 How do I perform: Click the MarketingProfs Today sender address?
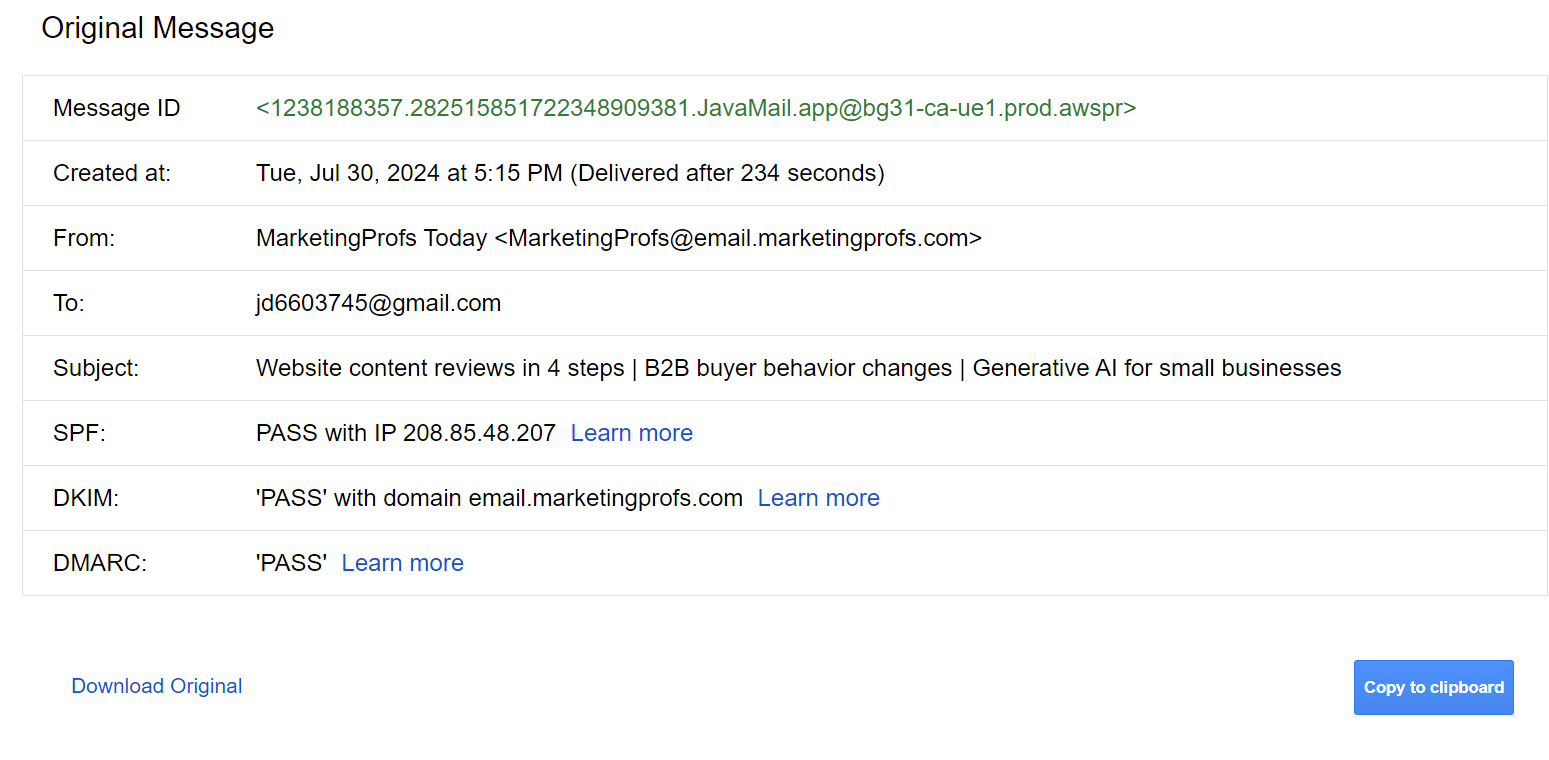pos(618,238)
